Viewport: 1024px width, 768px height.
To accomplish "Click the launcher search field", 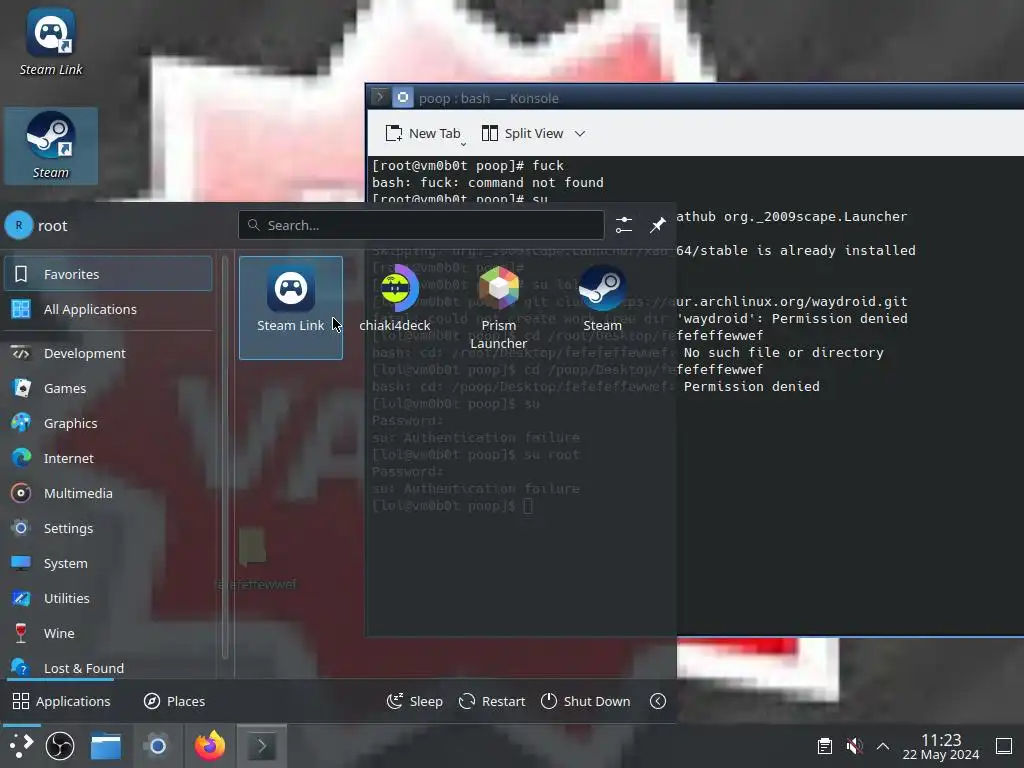I will pos(421,225).
